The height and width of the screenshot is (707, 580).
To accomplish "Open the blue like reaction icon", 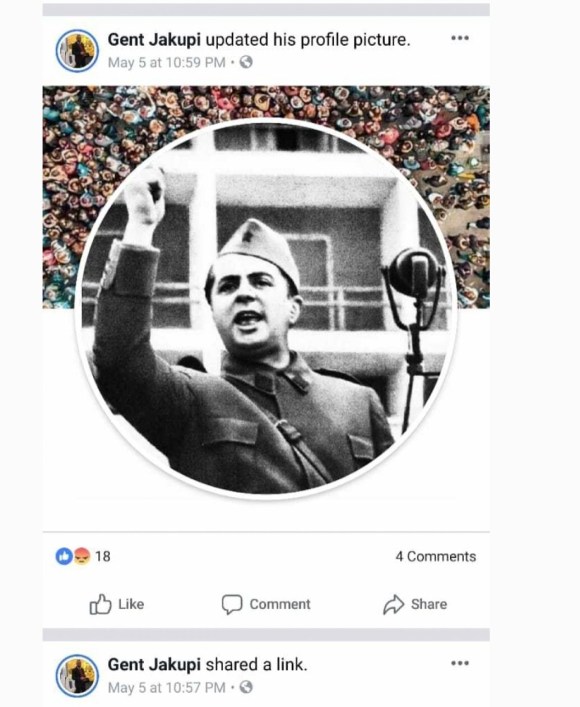I will click(x=64, y=556).
